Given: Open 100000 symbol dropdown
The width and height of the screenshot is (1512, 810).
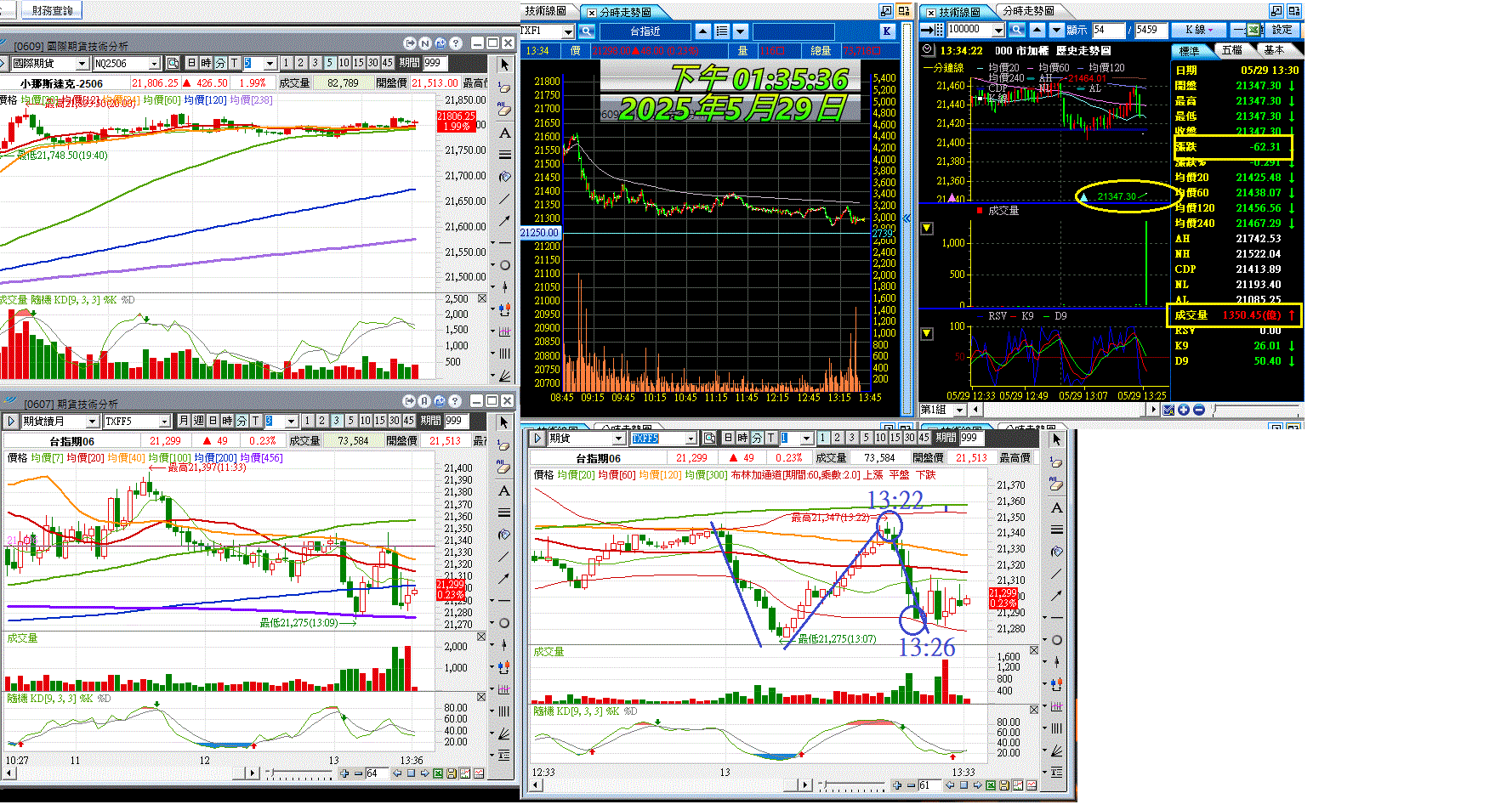Looking at the screenshot, I should [998, 30].
